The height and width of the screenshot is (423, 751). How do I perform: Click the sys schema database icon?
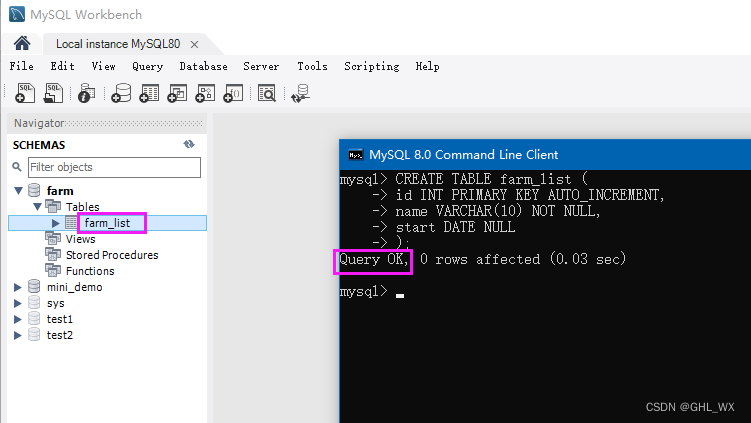coord(34,303)
